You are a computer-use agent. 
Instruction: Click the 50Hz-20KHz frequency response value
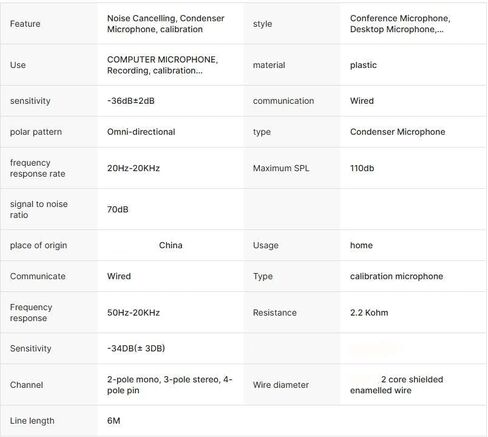click(x=133, y=313)
